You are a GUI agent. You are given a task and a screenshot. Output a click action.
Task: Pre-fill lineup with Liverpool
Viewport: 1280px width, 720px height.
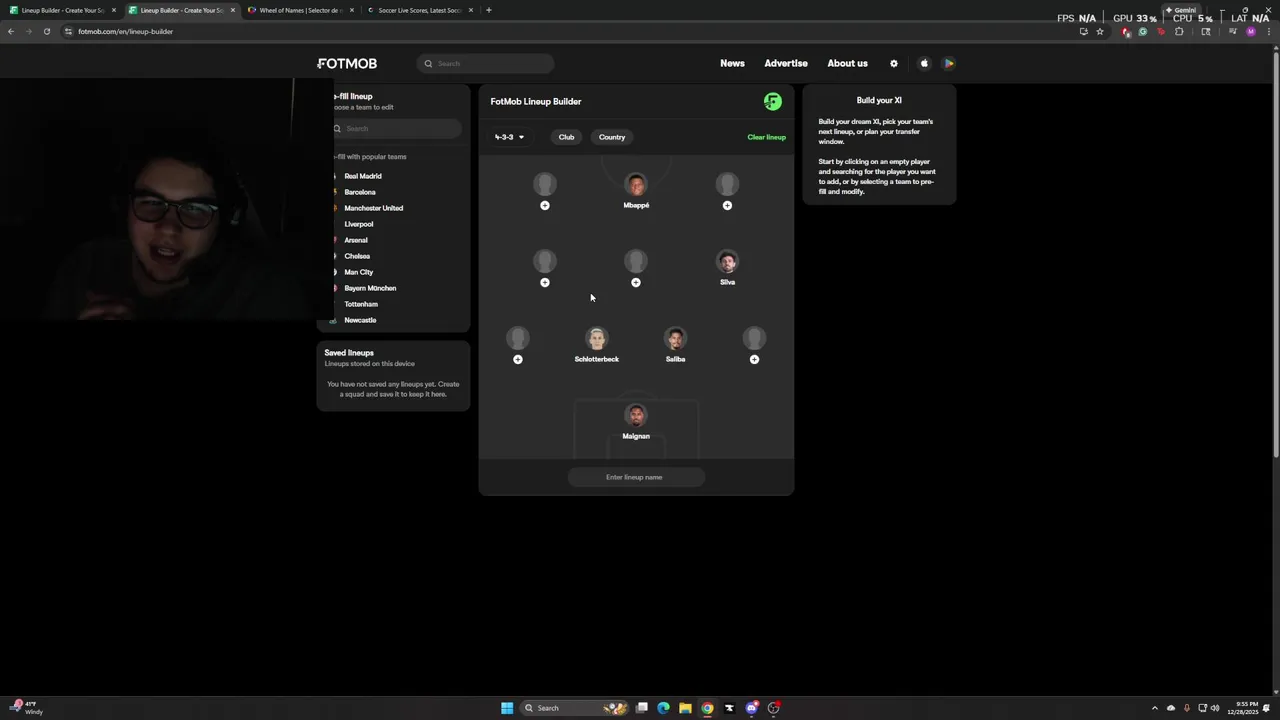pos(358,224)
